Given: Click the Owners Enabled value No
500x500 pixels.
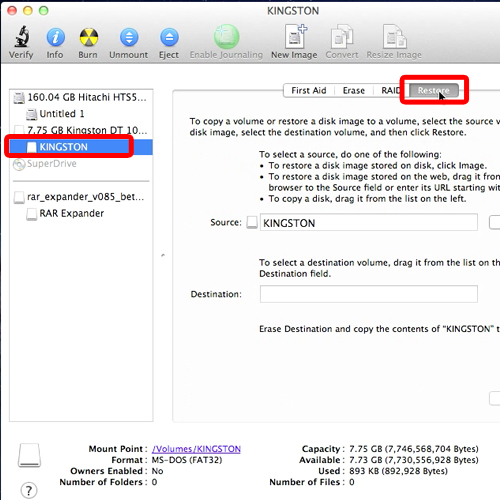Looking at the screenshot, I should tap(157, 471).
